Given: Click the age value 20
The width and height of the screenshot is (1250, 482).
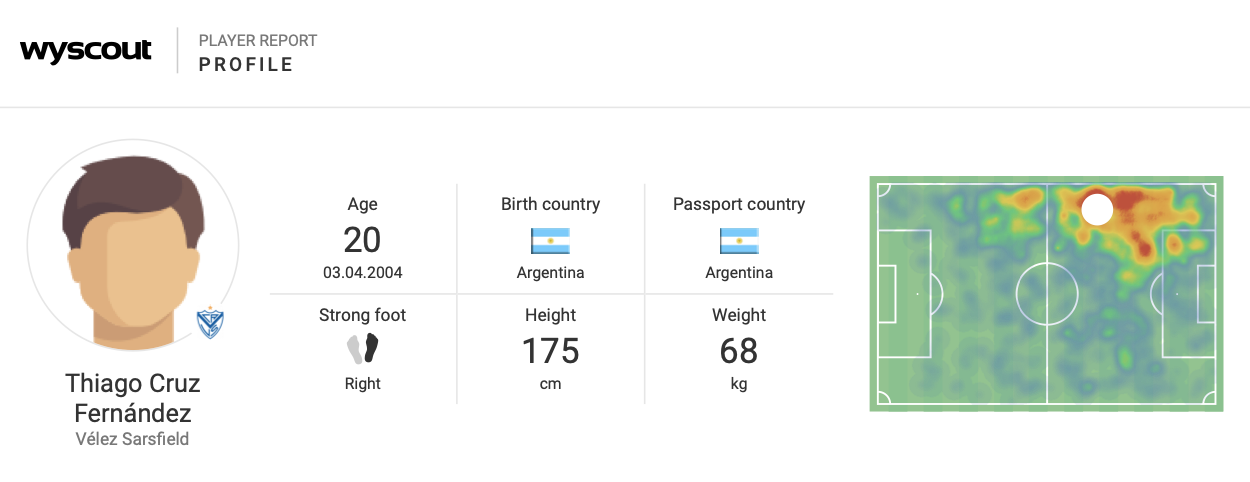Looking at the screenshot, I should pyautogui.click(x=362, y=240).
